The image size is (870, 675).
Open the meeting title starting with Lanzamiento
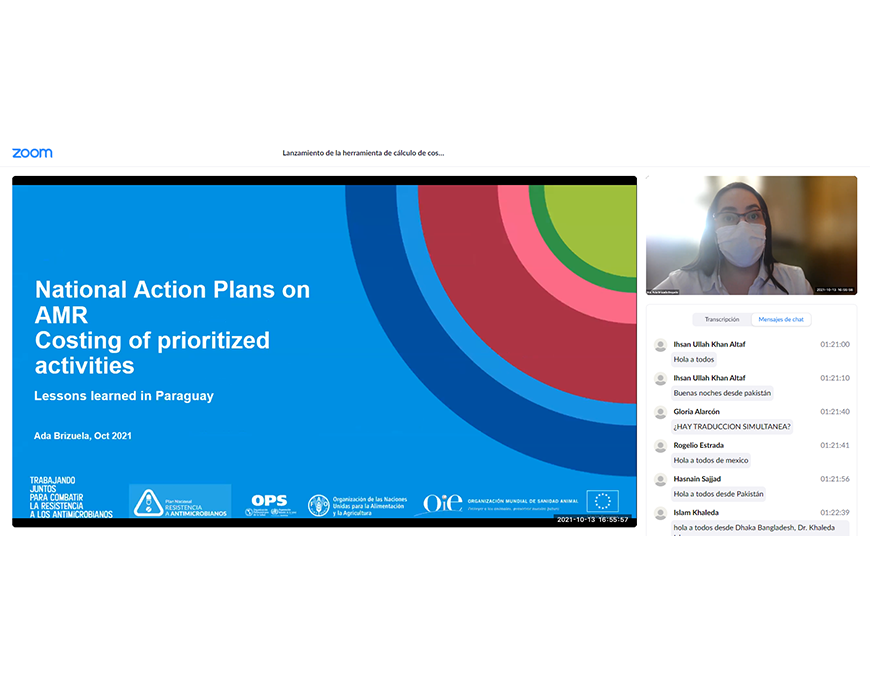[363, 153]
